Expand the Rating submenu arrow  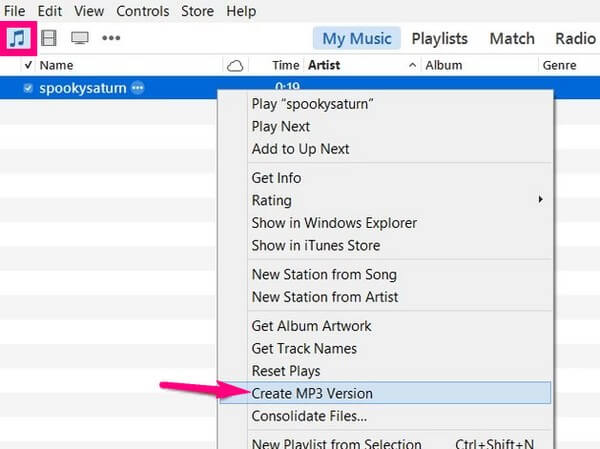coord(540,199)
